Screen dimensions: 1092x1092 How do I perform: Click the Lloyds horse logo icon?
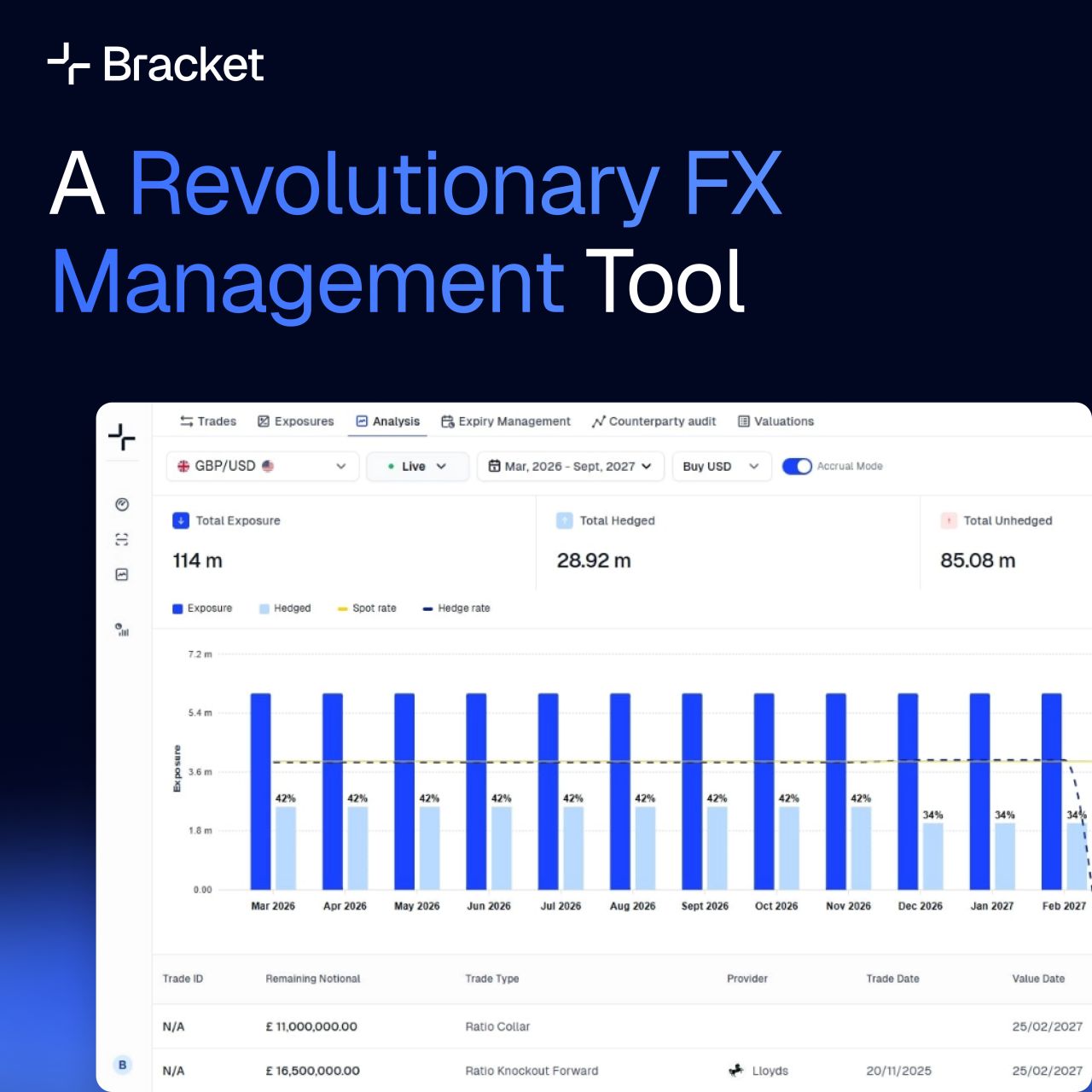(x=736, y=1070)
